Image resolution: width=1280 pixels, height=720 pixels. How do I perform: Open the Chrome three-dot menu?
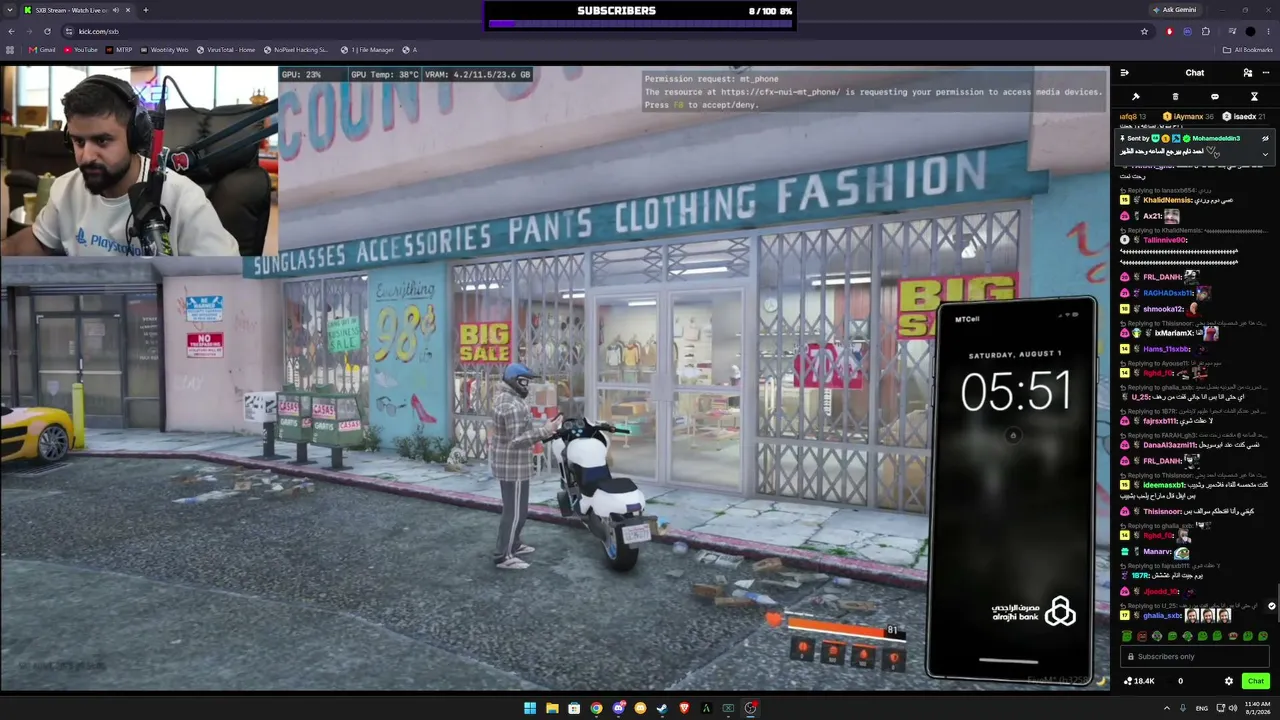click(1268, 31)
